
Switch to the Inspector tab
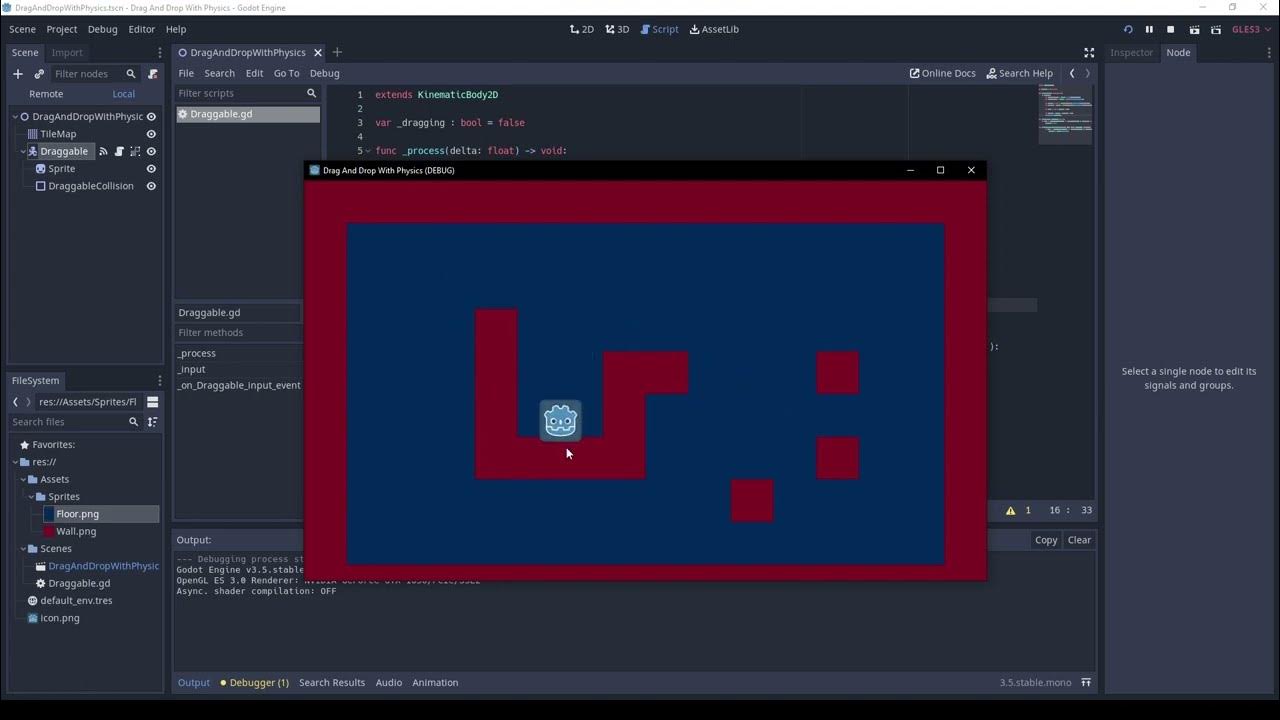point(1132,53)
